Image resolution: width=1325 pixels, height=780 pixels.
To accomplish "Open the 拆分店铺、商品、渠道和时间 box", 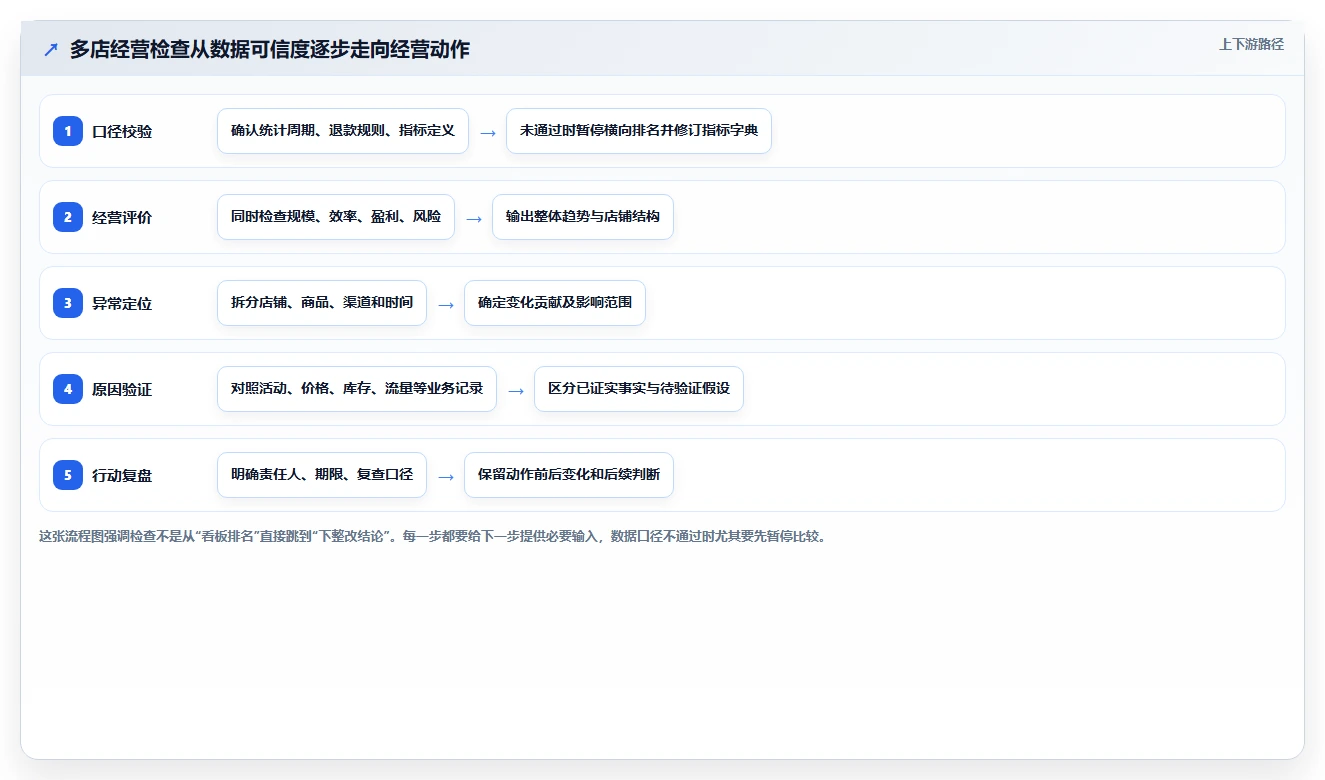I will point(322,303).
